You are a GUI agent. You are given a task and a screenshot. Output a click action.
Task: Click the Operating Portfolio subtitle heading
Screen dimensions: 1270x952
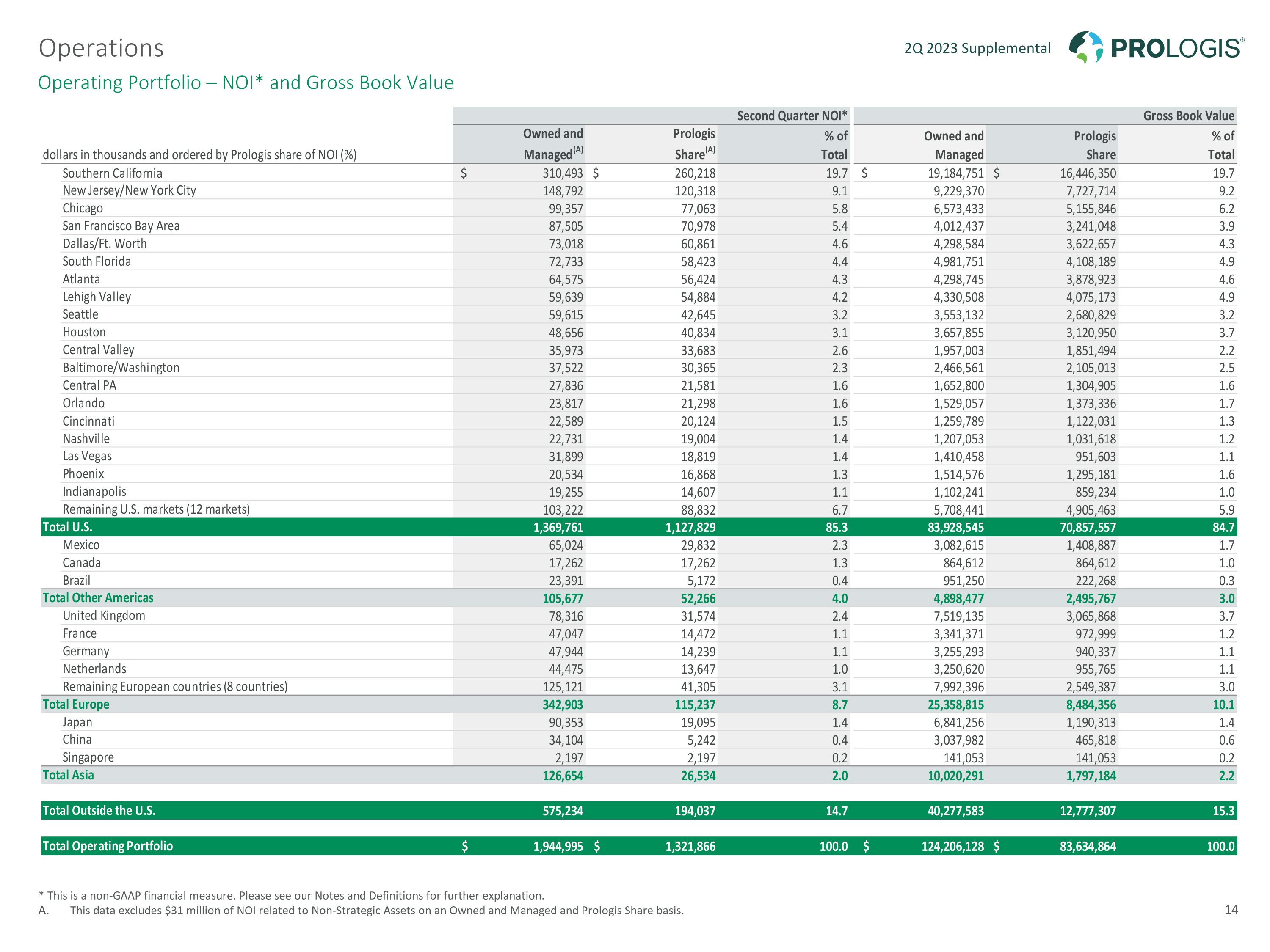(246, 83)
